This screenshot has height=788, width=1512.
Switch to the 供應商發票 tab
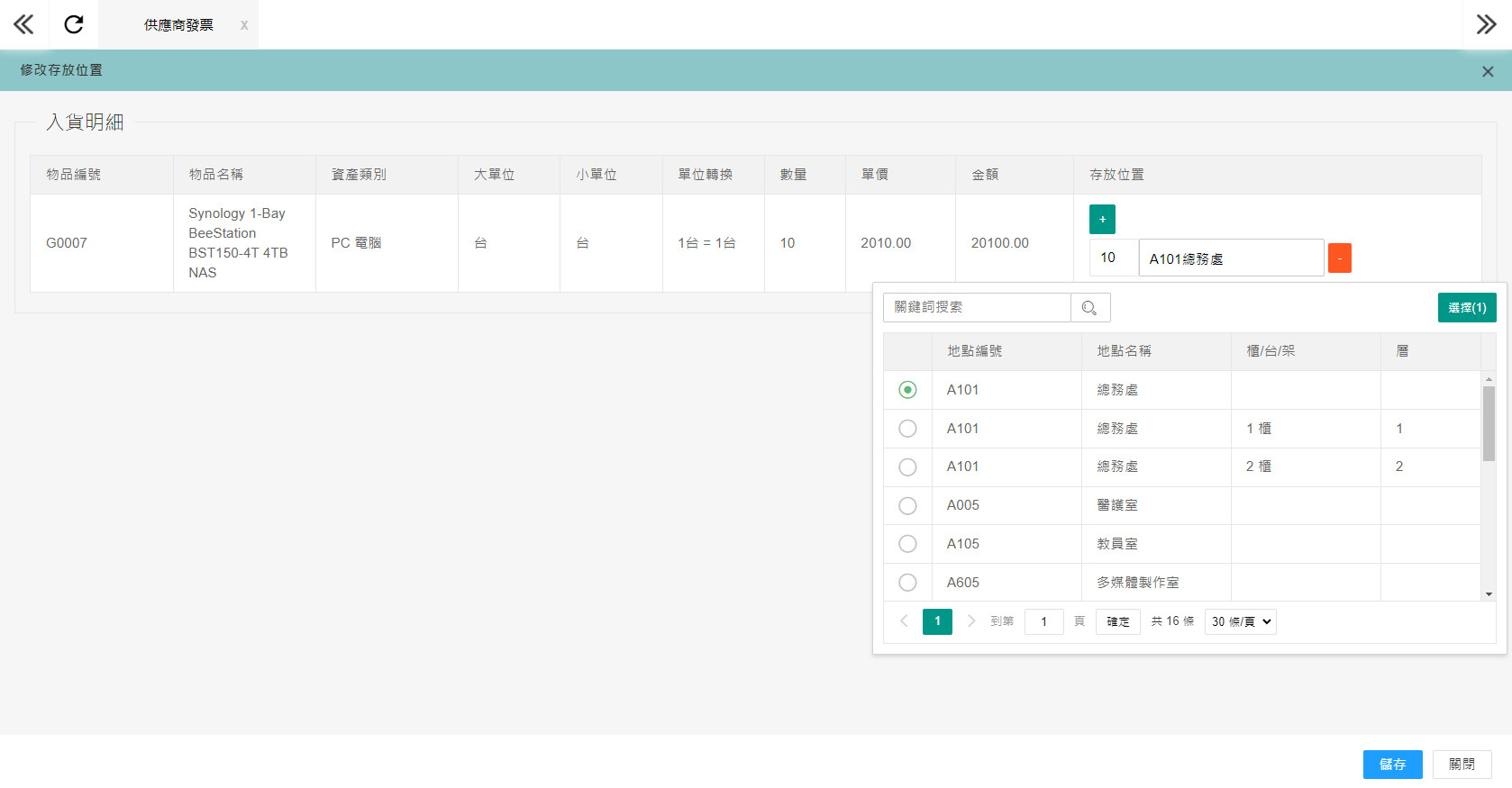[178, 25]
